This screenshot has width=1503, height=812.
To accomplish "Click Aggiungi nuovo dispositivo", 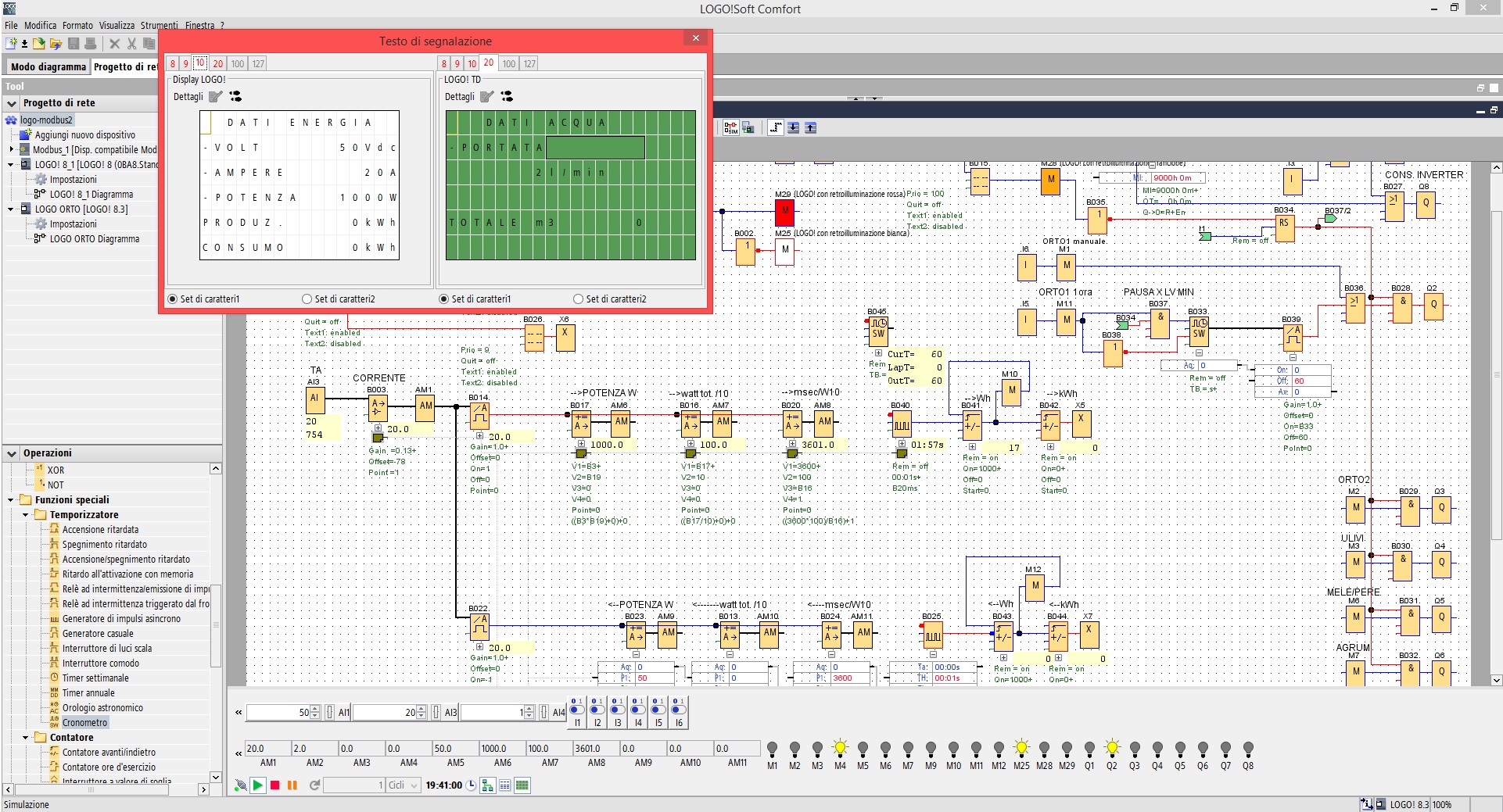I will [x=84, y=135].
